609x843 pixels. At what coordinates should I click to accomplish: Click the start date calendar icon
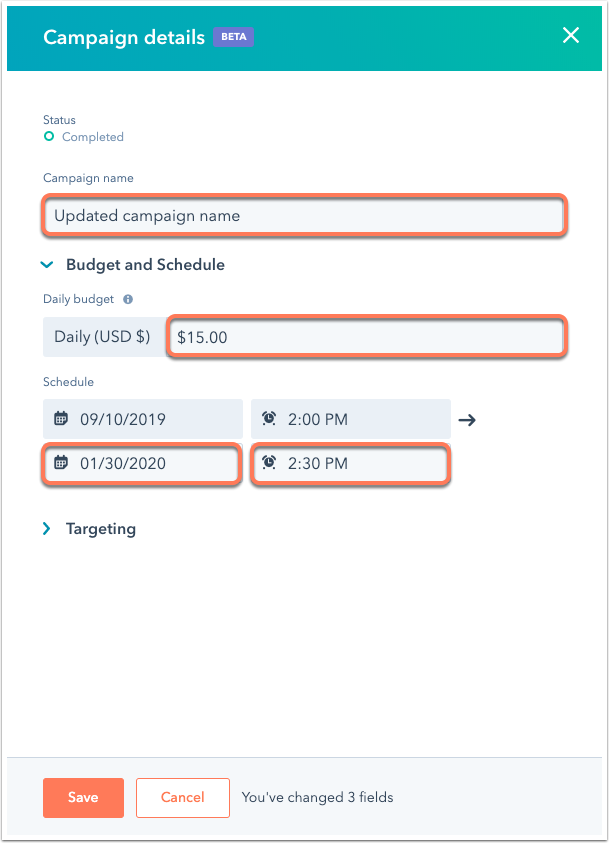coord(61,418)
